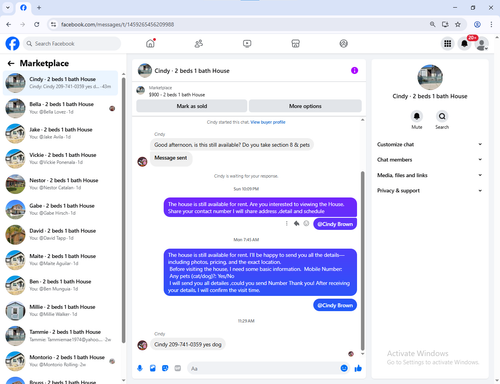The width and height of the screenshot is (500, 384).
Task: Go back with the Marketplace arrow
Action: point(11,63)
